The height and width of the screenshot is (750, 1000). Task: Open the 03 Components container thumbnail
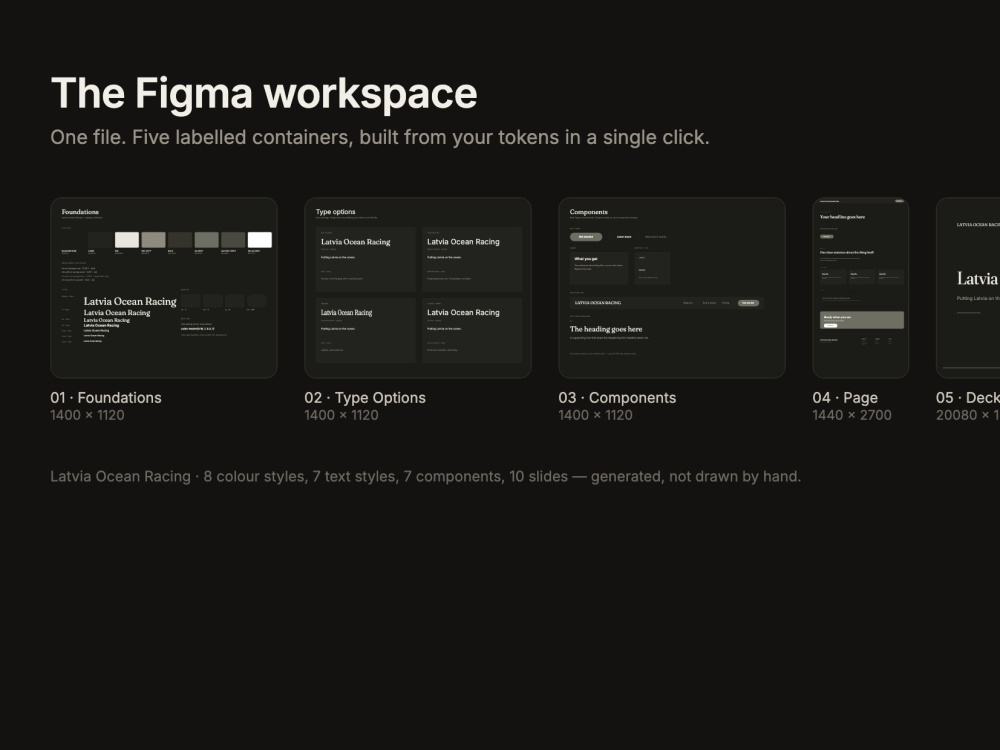click(672, 288)
